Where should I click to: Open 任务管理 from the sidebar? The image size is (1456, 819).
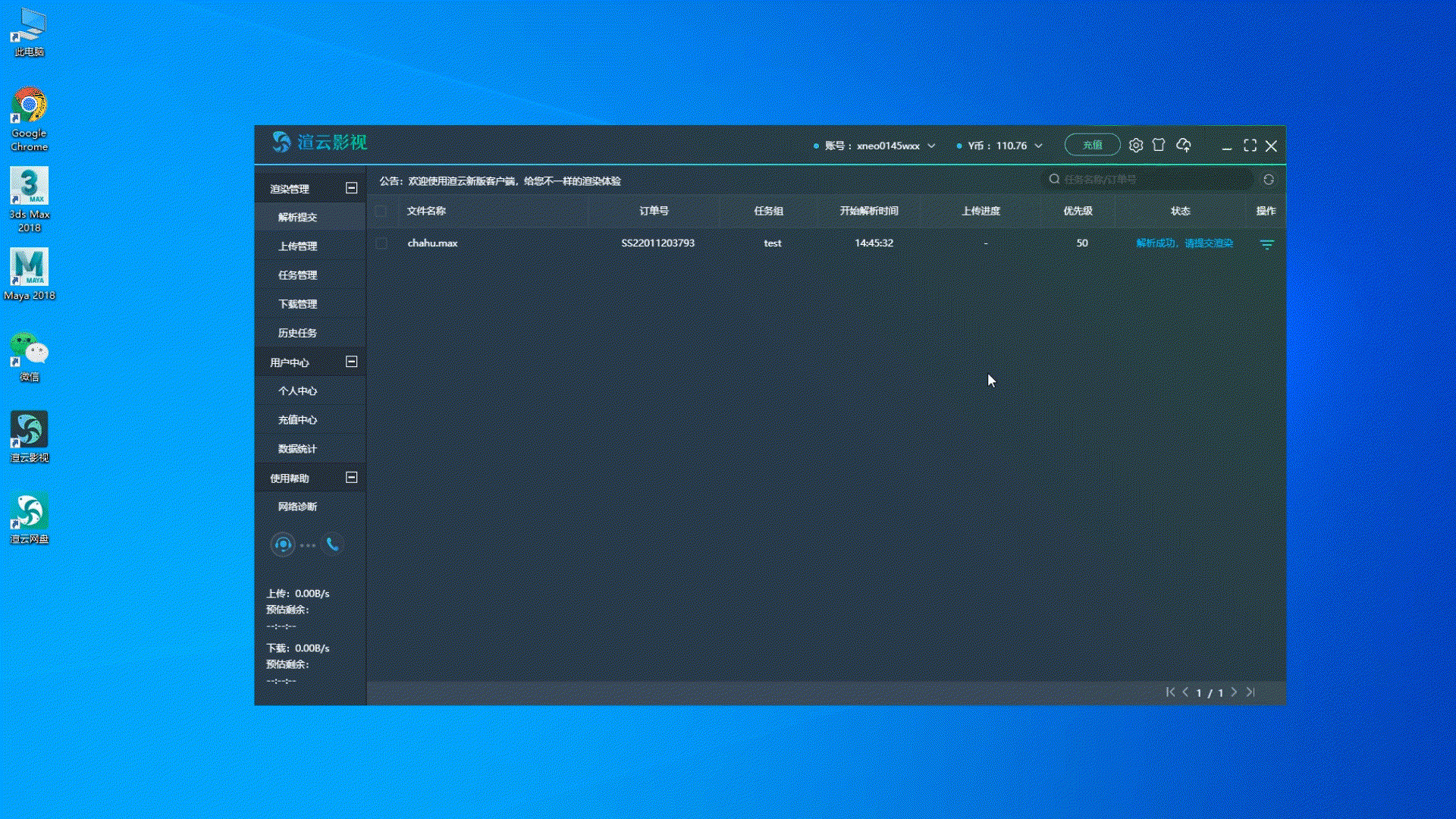(x=297, y=275)
